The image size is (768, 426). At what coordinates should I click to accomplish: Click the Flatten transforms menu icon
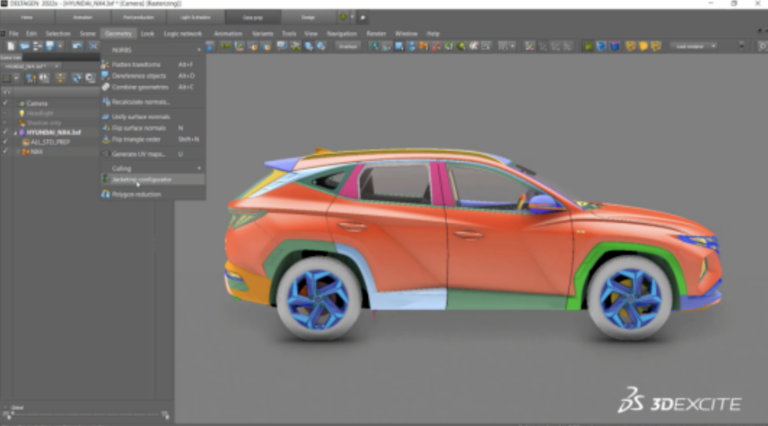point(105,64)
